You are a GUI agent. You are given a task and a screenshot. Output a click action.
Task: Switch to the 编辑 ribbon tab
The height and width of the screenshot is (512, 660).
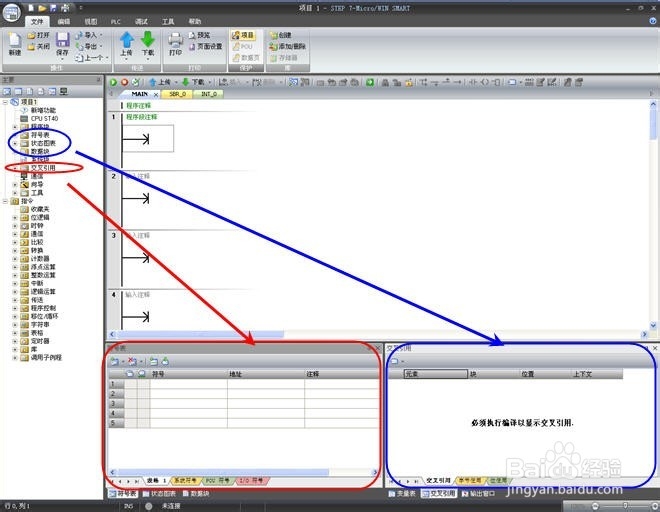(64, 21)
